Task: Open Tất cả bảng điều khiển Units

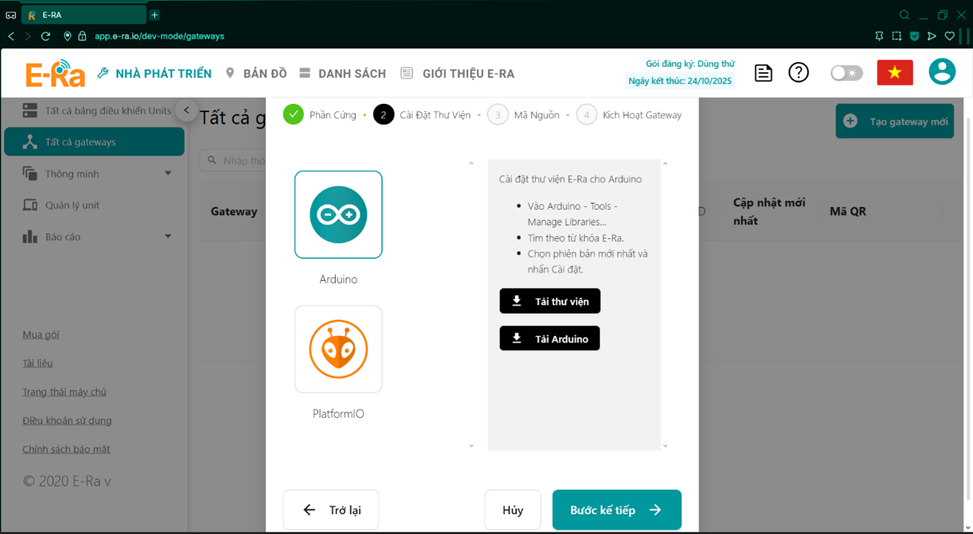Action: [96, 110]
